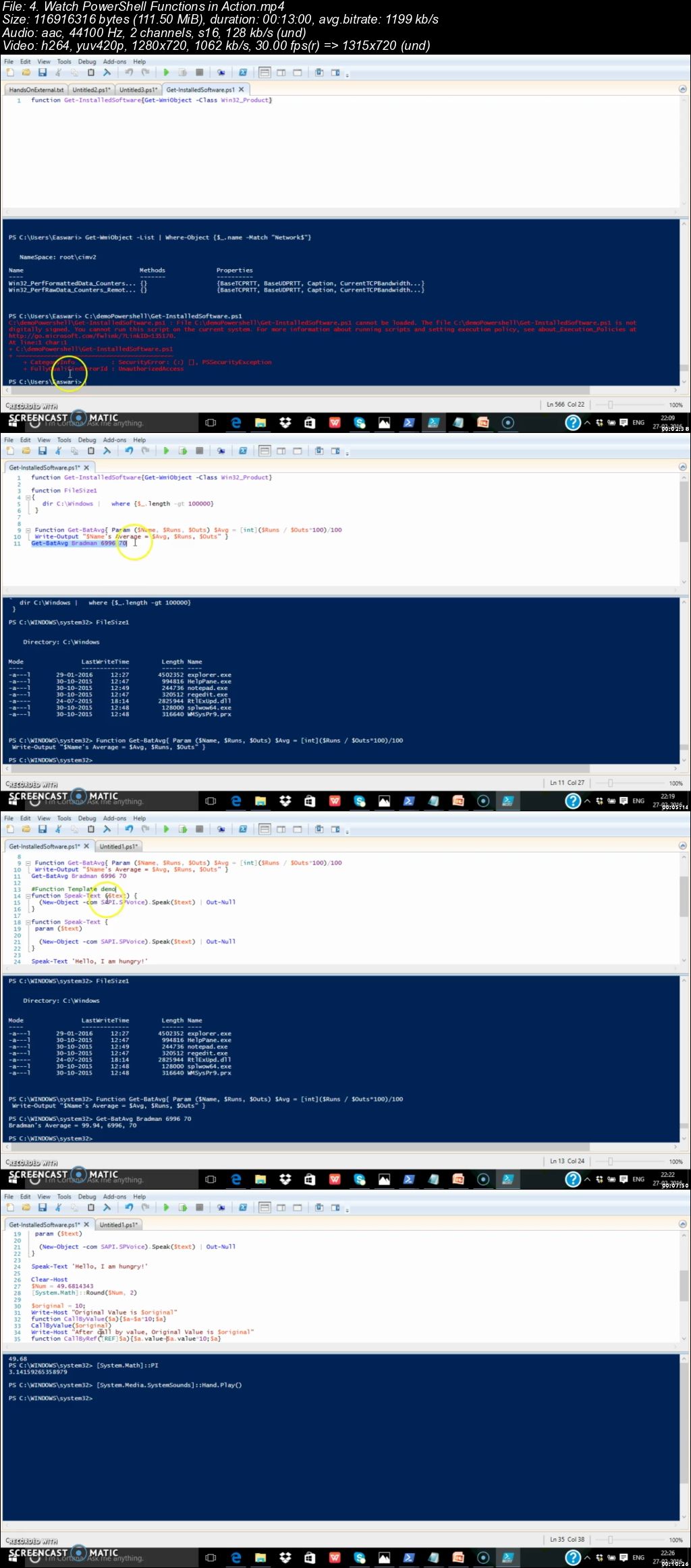This screenshot has height=1568, width=691.
Task: Click Show Command Add-on icon, Ln 566 frame
Action: (335, 72)
